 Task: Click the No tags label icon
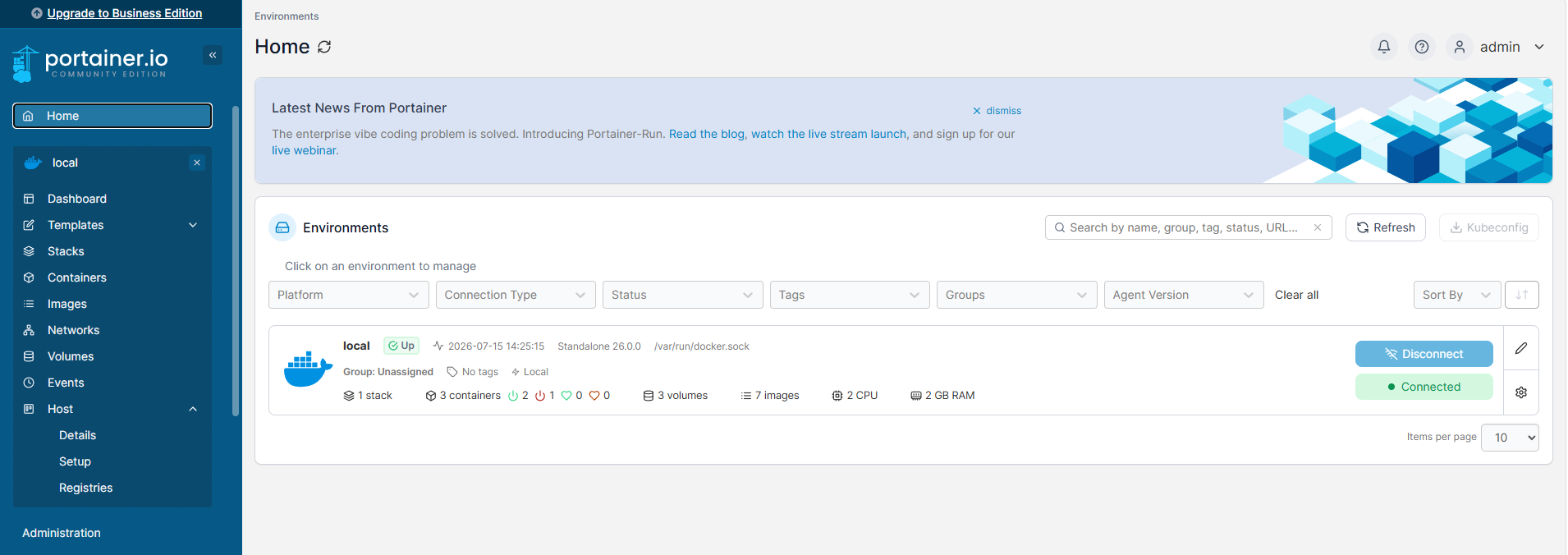point(452,372)
